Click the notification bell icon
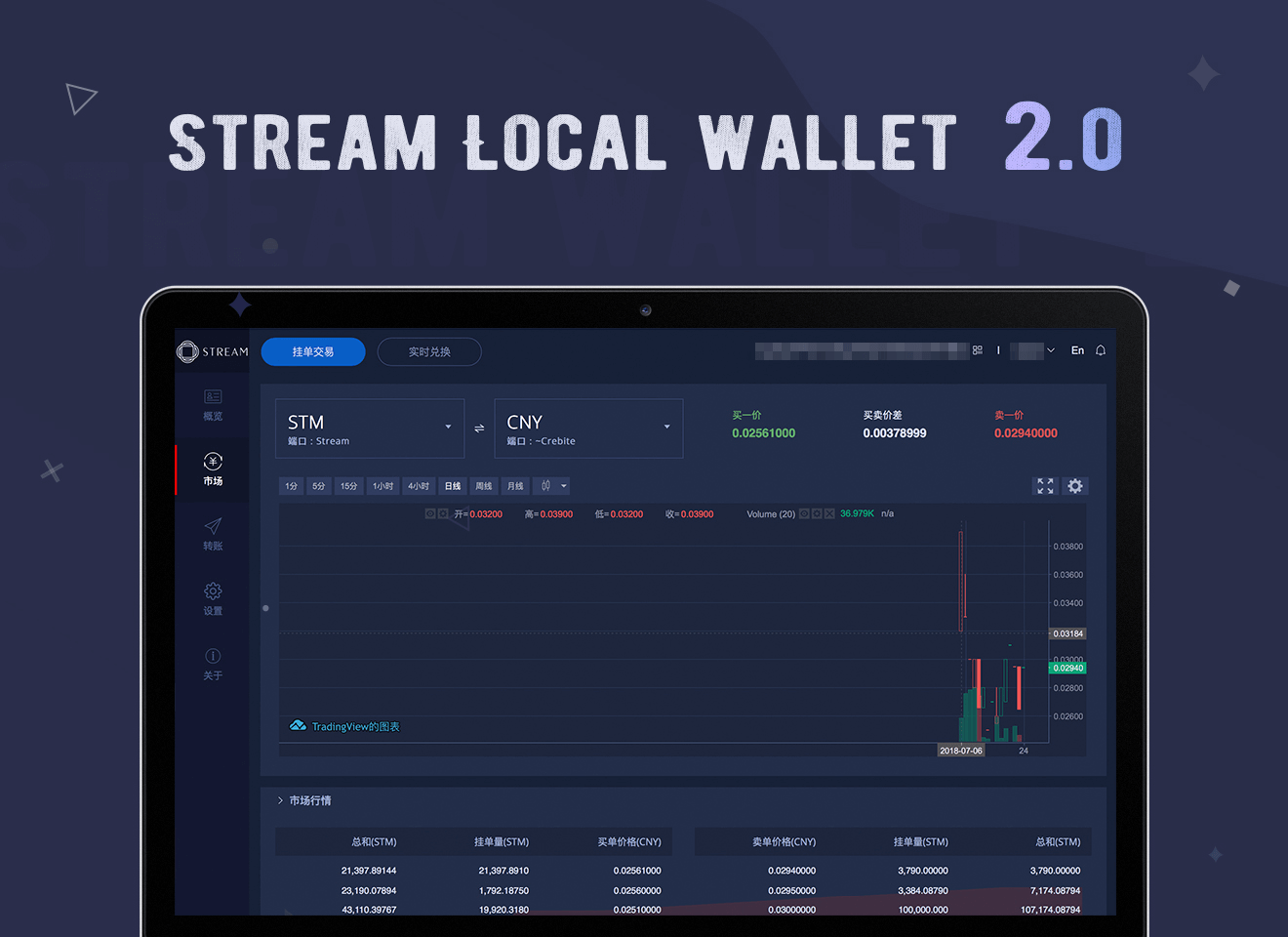Screen dimensions: 1288x937 [1101, 350]
